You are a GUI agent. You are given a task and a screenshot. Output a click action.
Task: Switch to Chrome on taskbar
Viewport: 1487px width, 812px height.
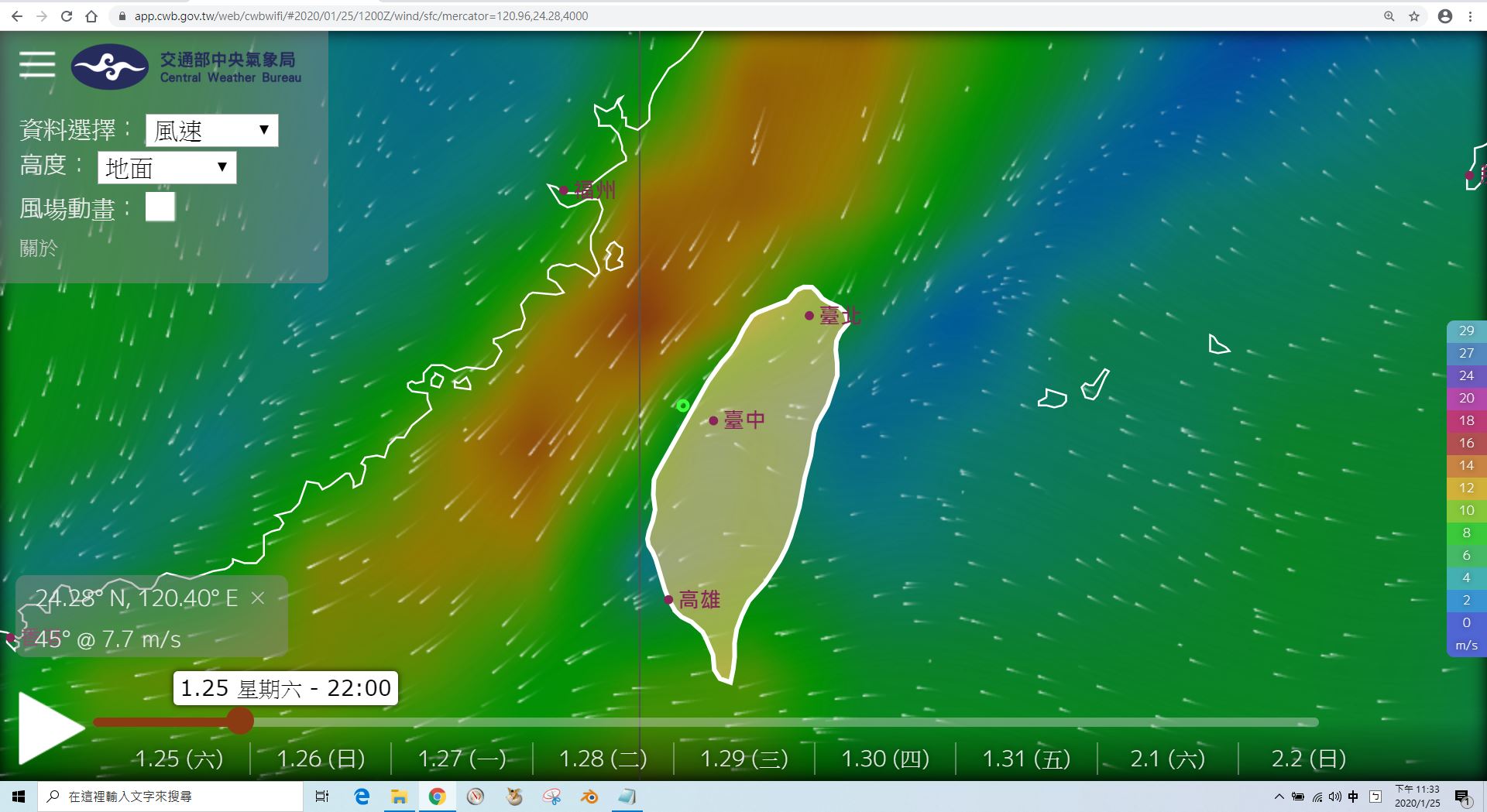coord(437,797)
